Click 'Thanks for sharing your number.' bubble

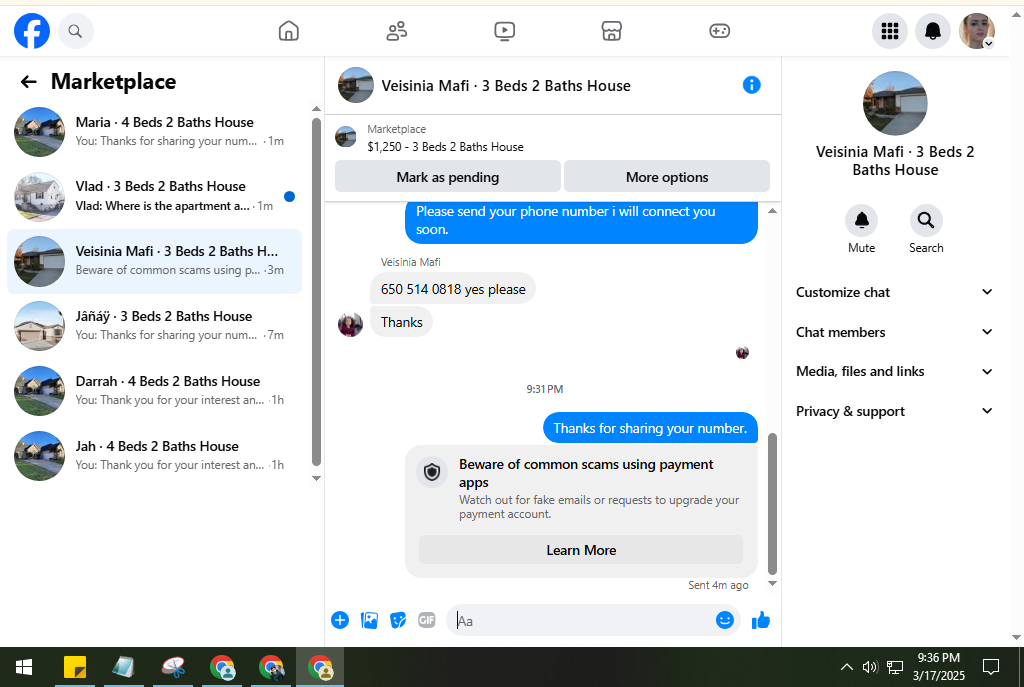(x=650, y=428)
